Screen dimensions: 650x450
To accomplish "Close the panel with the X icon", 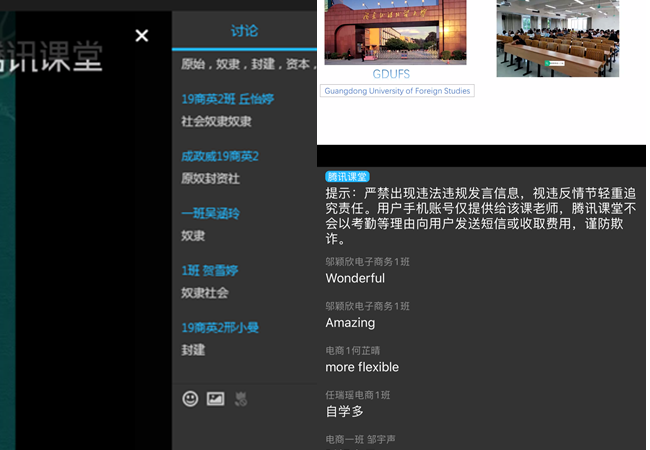I will pyautogui.click(x=142, y=36).
